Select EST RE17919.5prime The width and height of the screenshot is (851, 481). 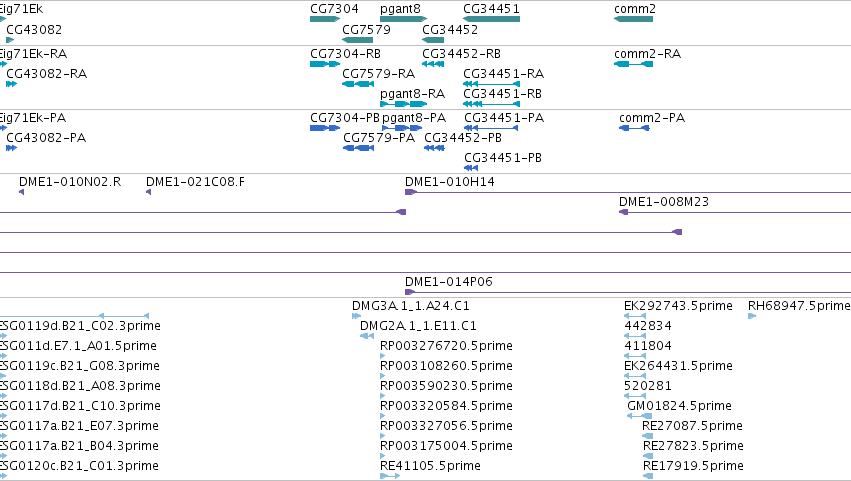click(x=693, y=466)
